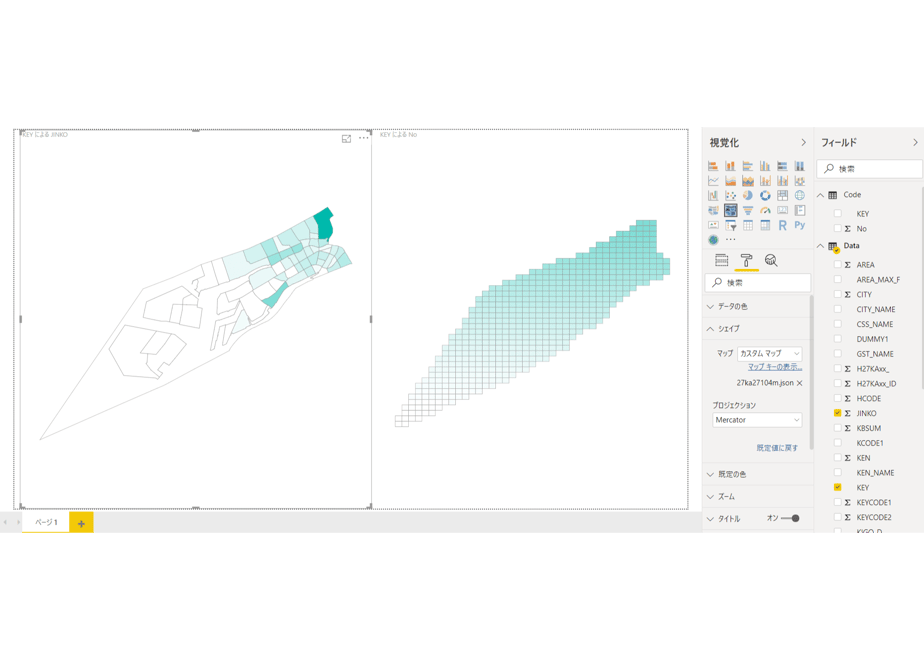The height and width of the screenshot is (660, 924).
Task: Check the No field under the Code table
Action: [837, 228]
